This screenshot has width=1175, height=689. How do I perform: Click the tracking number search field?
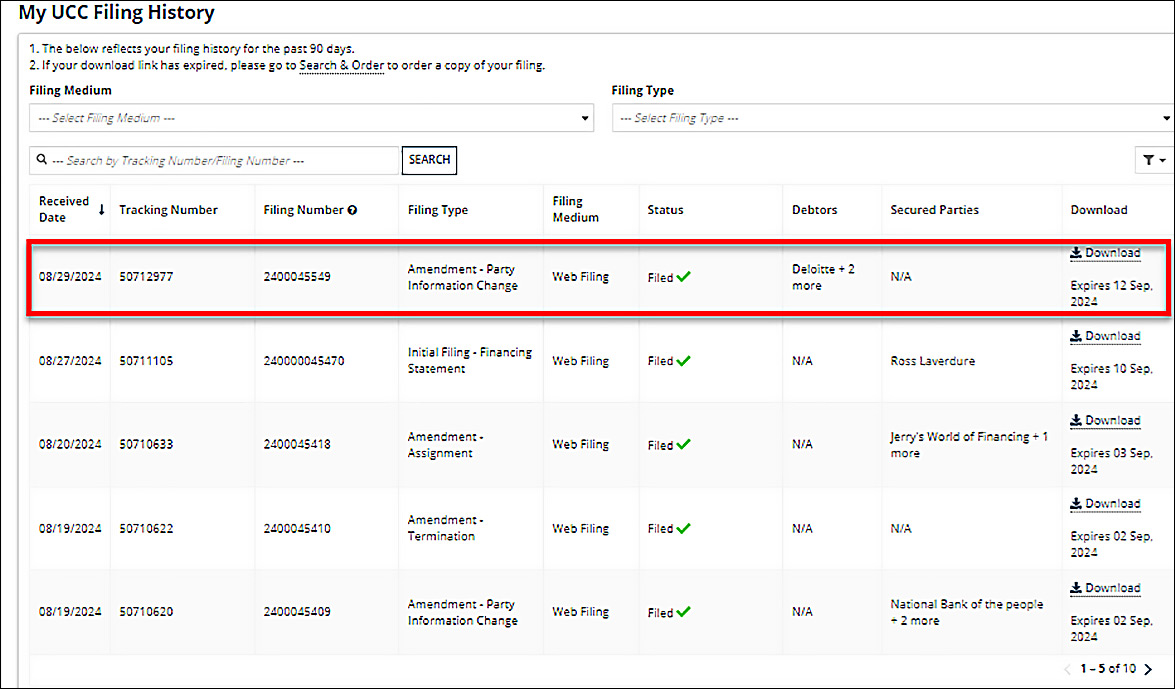(x=225, y=160)
